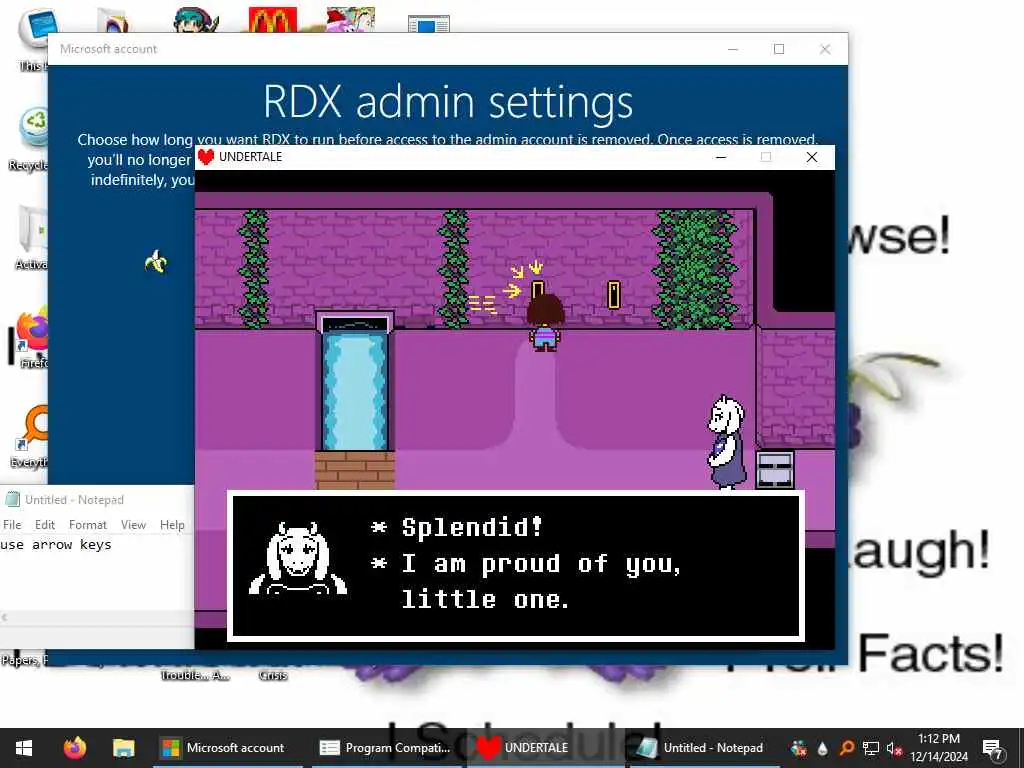Click the banana icon on the blue panel
Viewport: 1024px width, 768px height.
155,262
